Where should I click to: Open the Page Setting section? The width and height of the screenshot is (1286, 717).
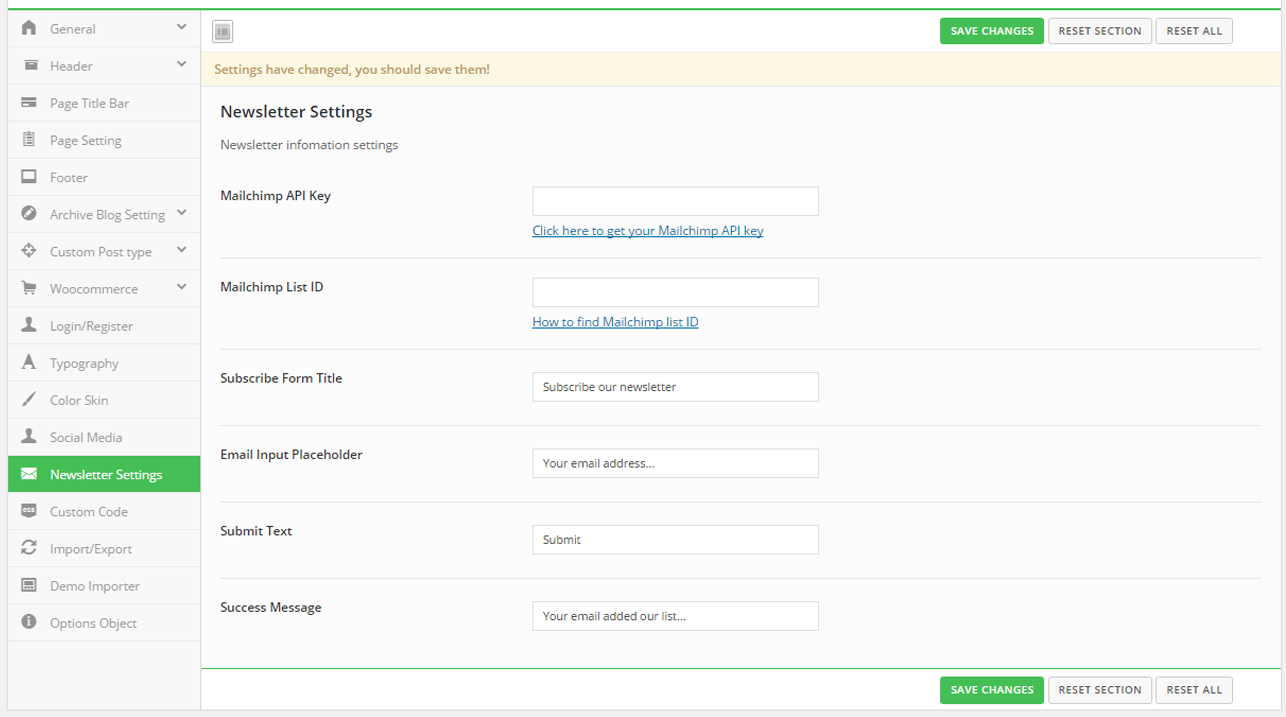coord(104,140)
